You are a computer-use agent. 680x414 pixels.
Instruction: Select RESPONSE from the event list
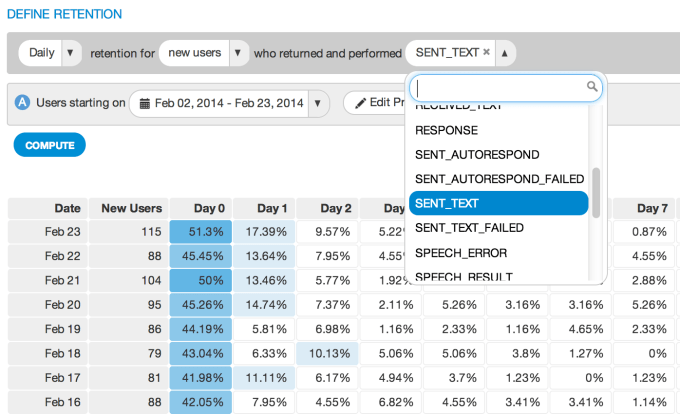(x=446, y=130)
